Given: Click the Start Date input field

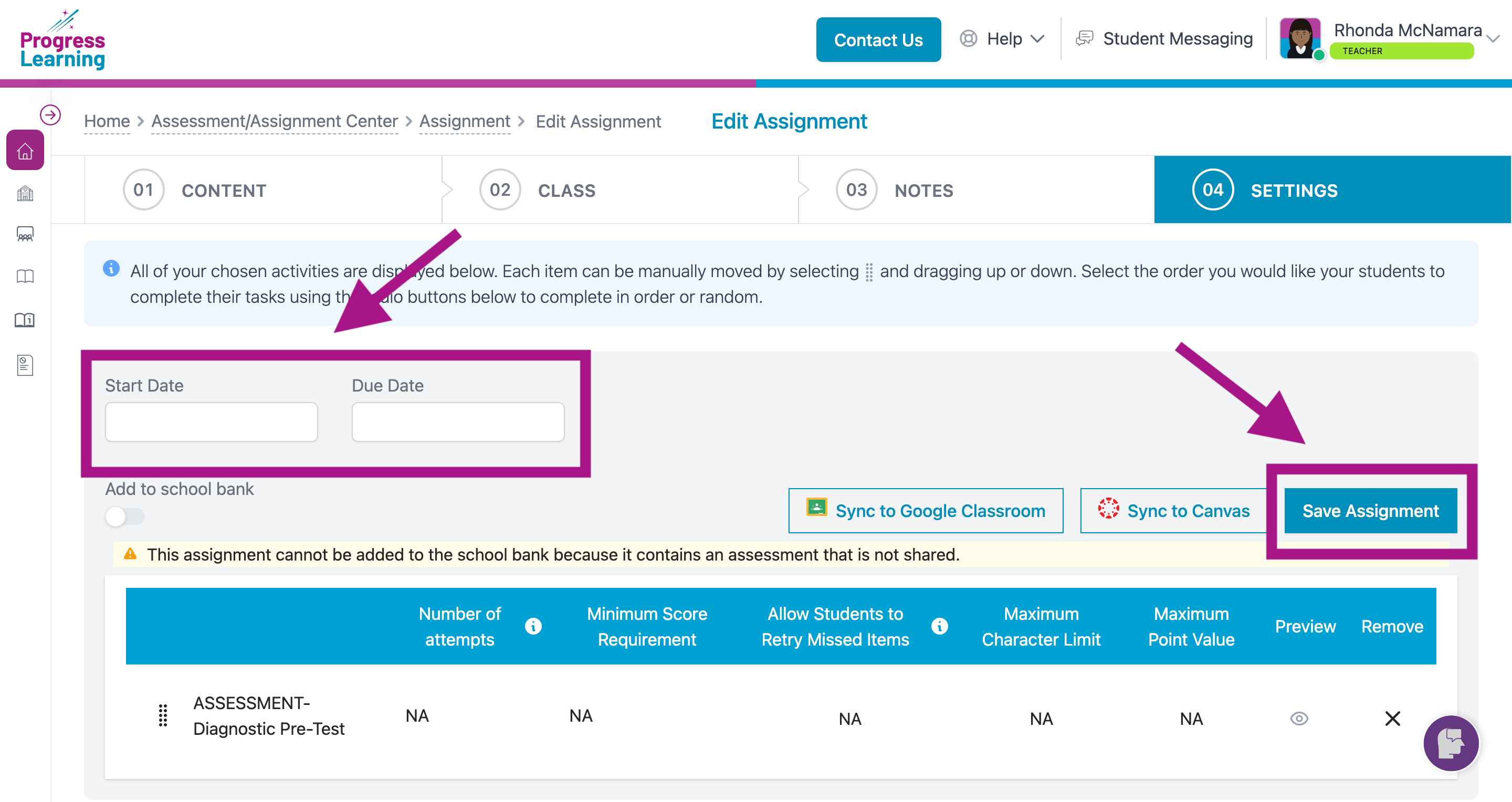Looking at the screenshot, I should click(211, 421).
